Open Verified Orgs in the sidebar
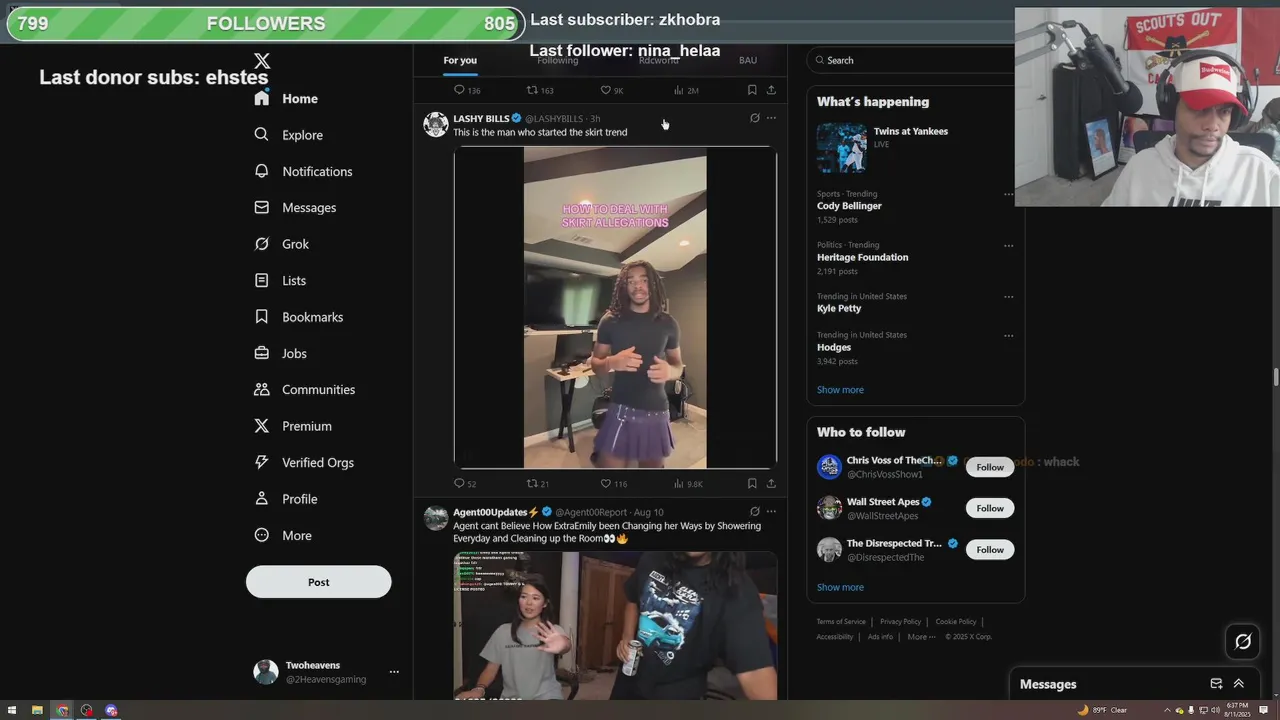This screenshot has height=720, width=1280. pos(303,463)
